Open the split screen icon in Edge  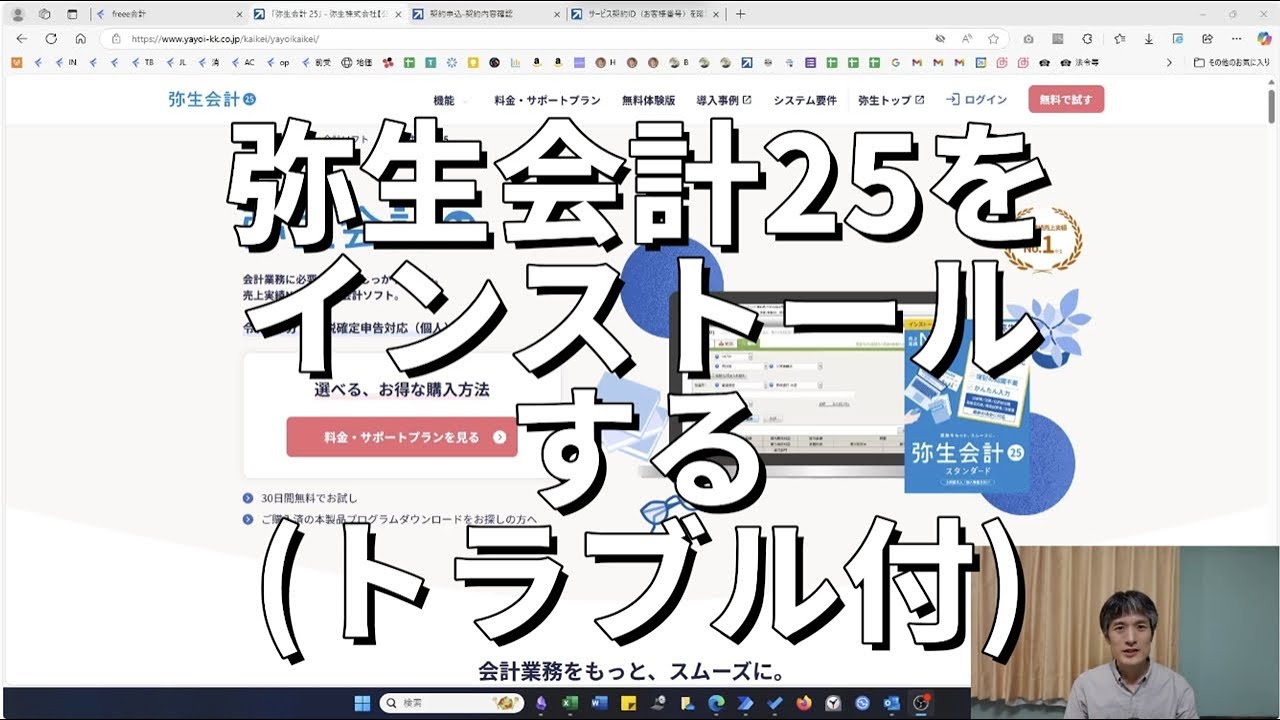(x=1177, y=39)
